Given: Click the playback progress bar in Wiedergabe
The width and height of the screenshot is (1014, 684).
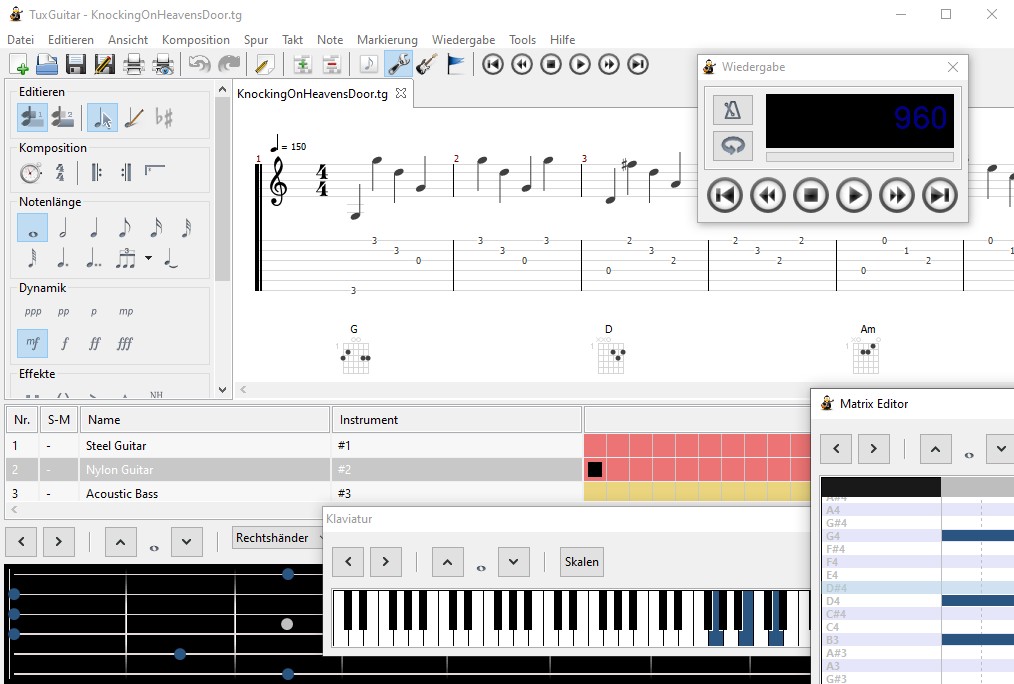Looking at the screenshot, I should (x=859, y=157).
